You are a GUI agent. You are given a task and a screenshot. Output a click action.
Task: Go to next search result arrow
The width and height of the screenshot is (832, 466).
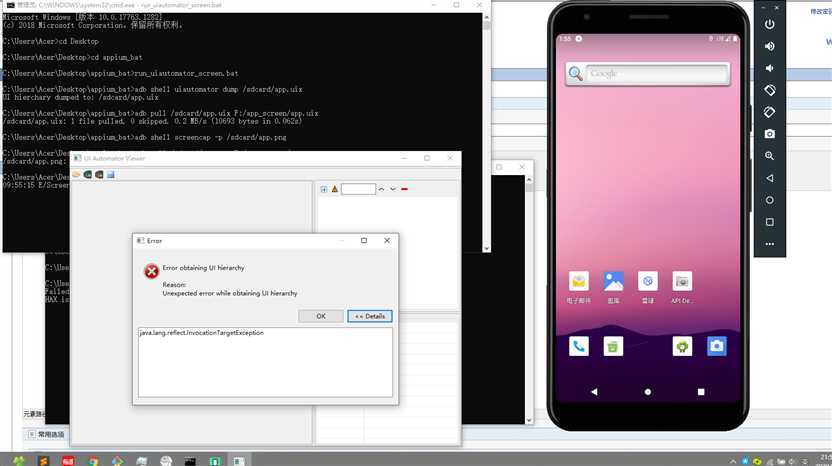pos(393,189)
